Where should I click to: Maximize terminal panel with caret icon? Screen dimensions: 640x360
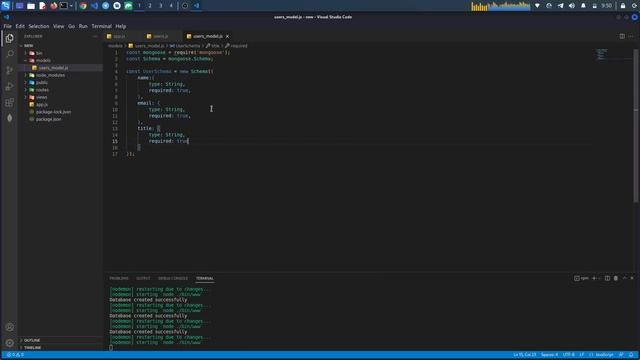624,278
